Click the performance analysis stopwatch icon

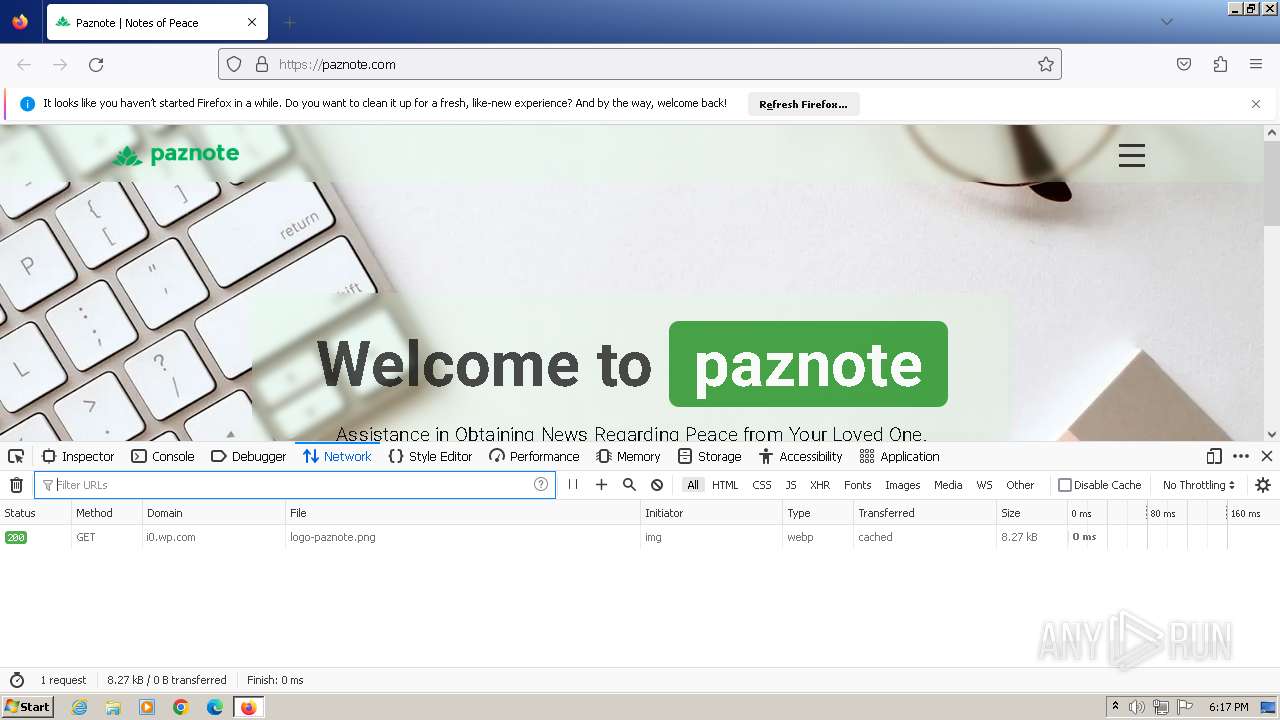[17, 680]
